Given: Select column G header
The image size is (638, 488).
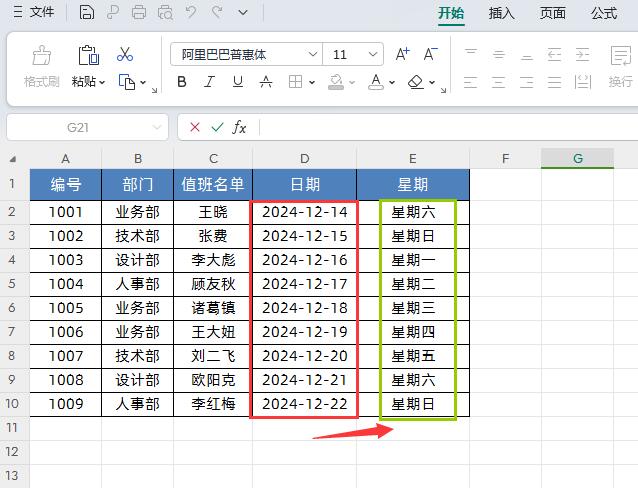Looking at the screenshot, I should [x=577, y=158].
